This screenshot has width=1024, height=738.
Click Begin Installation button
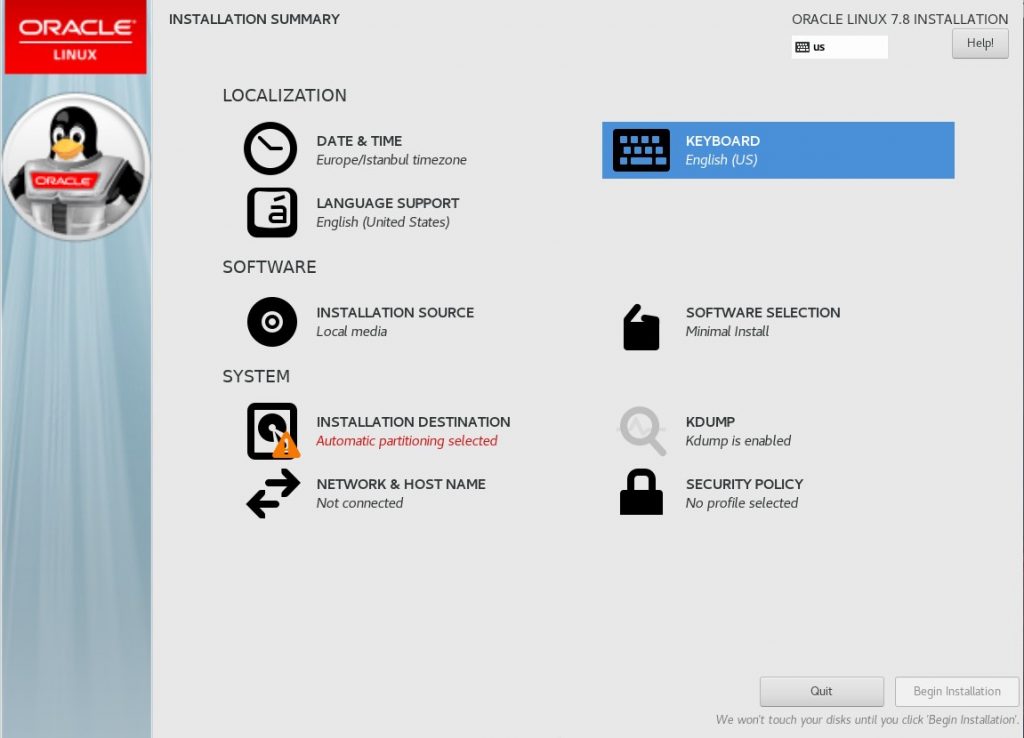tap(957, 691)
